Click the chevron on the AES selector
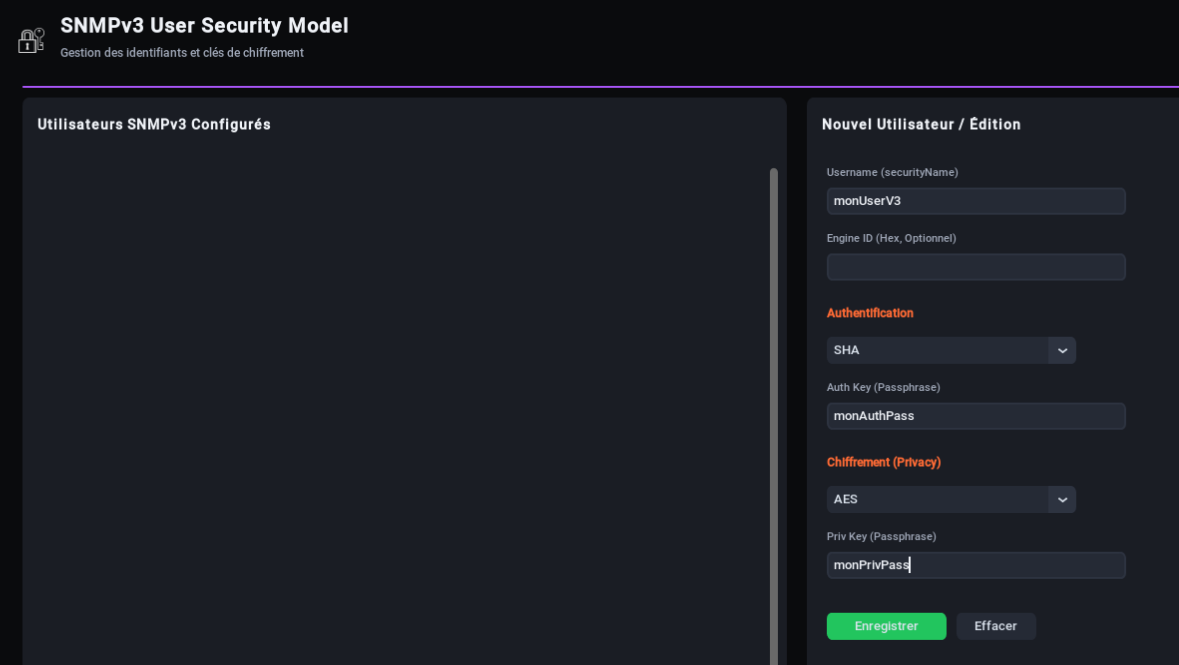The height and width of the screenshot is (665, 1179). point(1062,499)
